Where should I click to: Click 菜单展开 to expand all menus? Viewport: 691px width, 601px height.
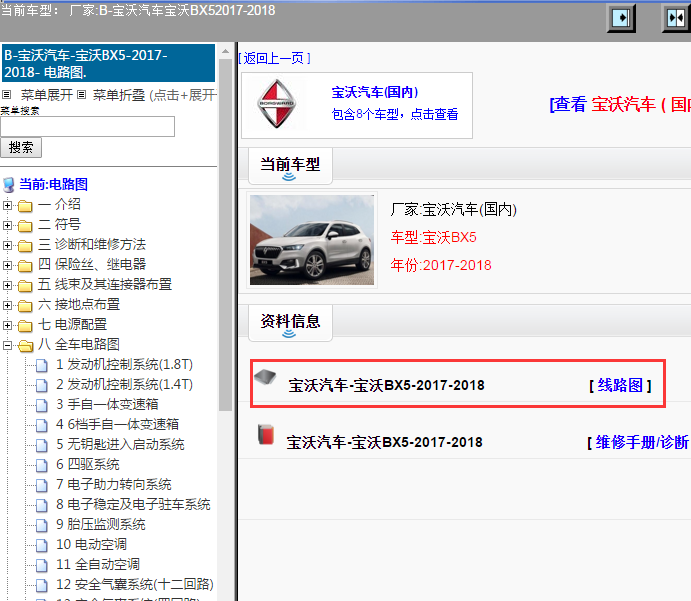click(46, 95)
